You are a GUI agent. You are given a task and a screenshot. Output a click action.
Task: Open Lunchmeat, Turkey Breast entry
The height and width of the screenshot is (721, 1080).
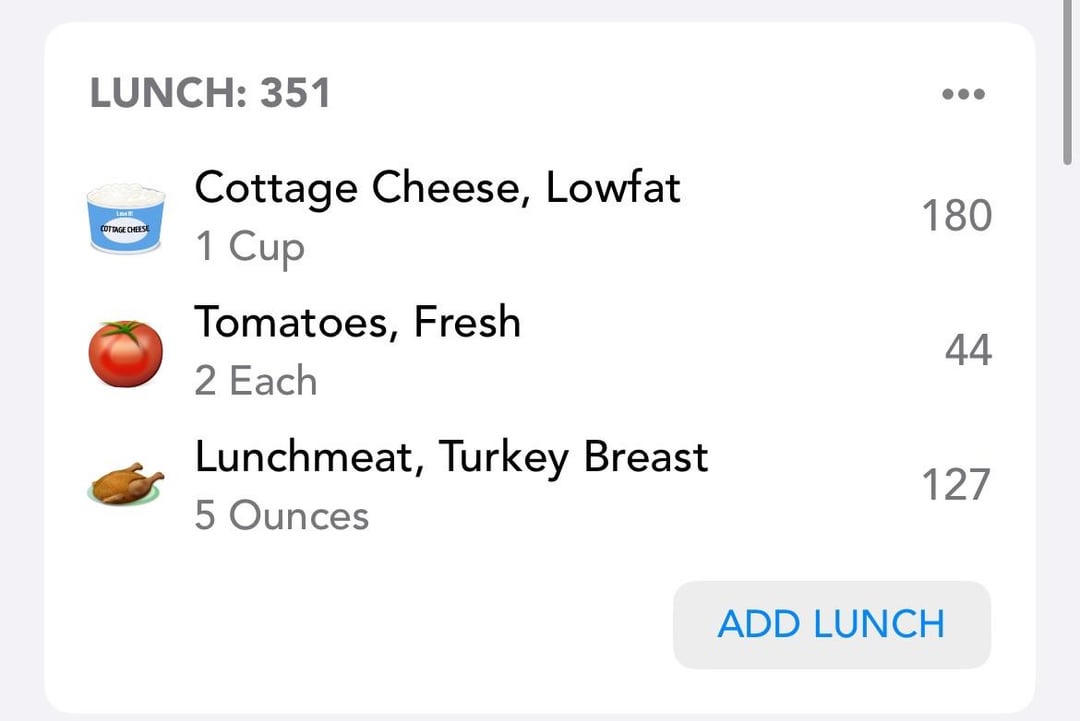click(540, 485)
